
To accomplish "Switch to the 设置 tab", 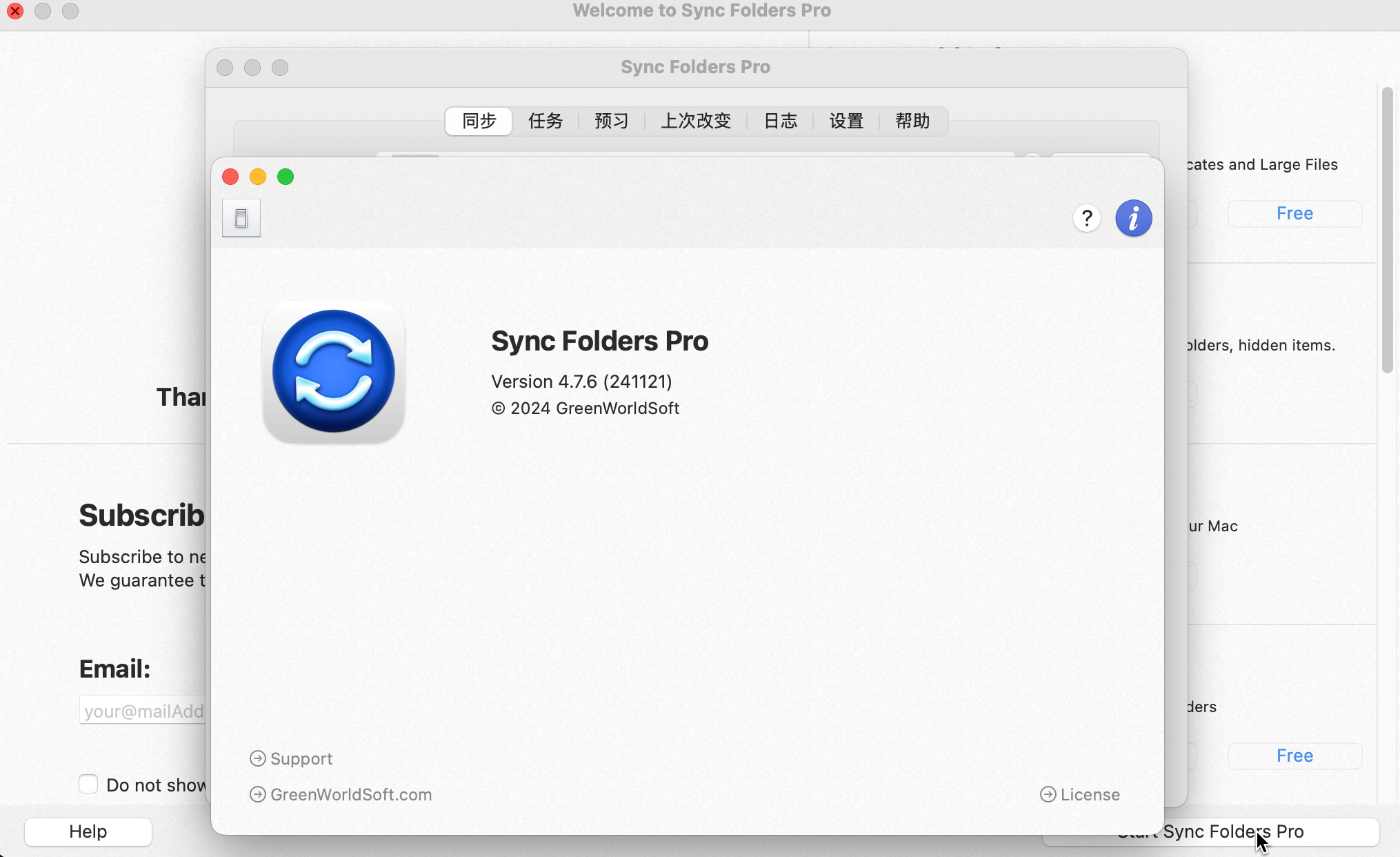I will (x=846, y=121).
